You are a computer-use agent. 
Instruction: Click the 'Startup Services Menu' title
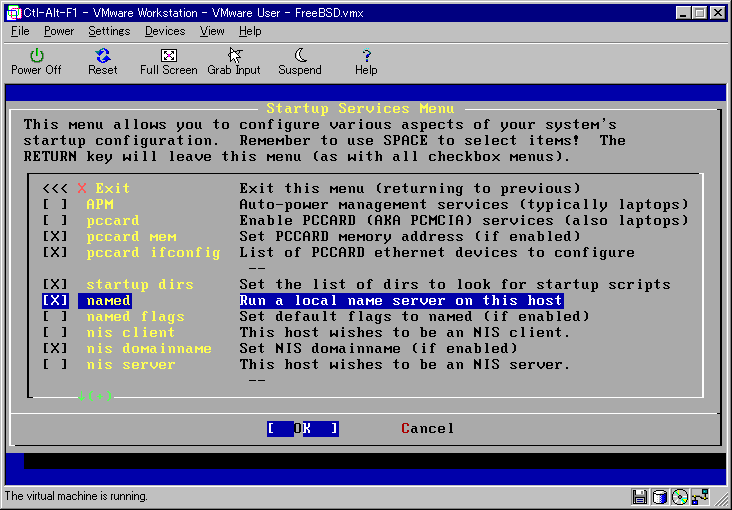[360, 109]
